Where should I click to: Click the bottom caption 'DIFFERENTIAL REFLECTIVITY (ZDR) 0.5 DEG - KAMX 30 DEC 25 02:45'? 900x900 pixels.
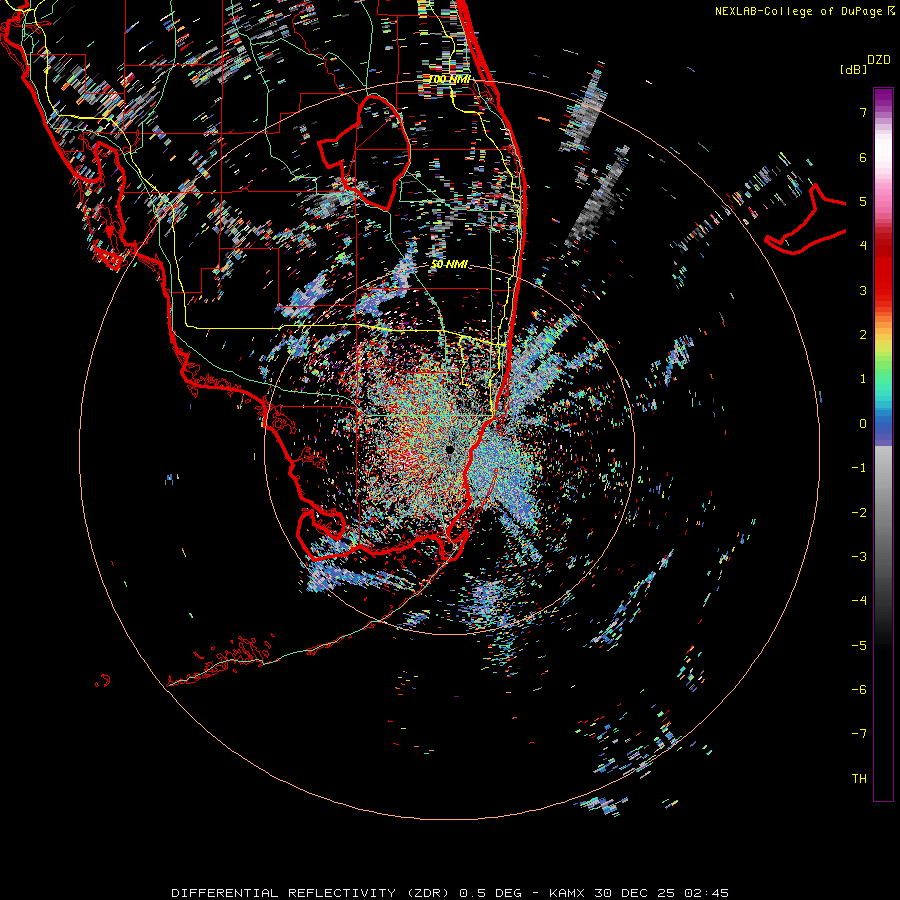pos(450,893)
